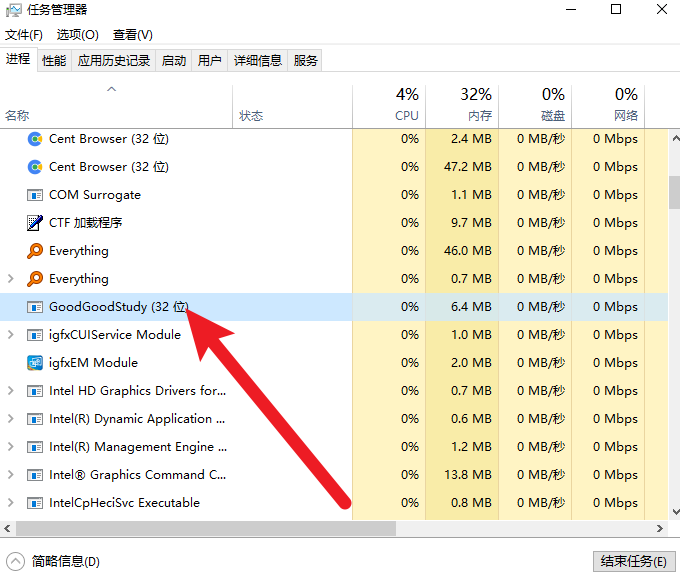Switch to the 性能 tab
Image resolution: width=680 pixels, height=583 pixels.
click(54, 61)
